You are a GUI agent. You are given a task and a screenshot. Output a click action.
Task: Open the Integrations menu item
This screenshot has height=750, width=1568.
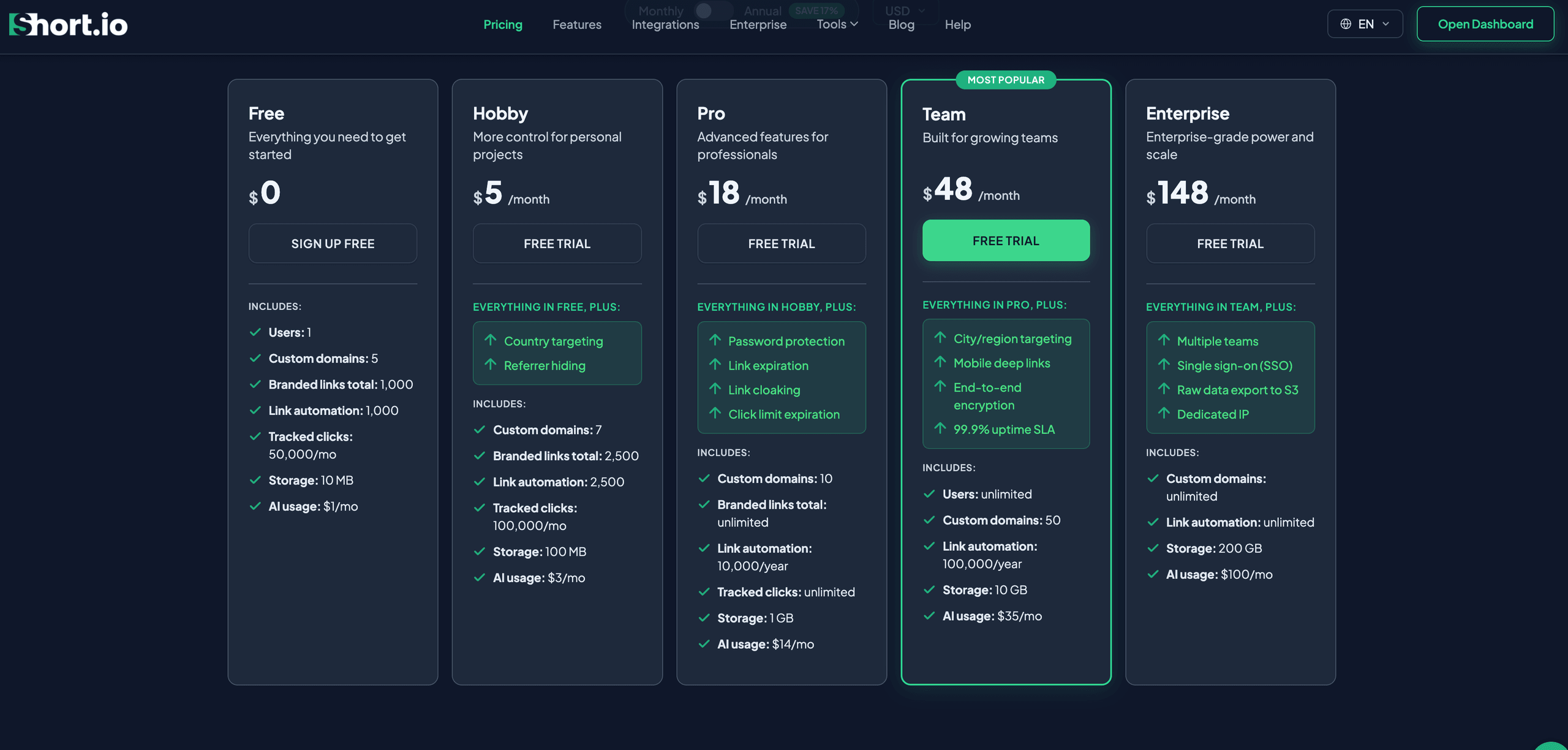[665, 25]
